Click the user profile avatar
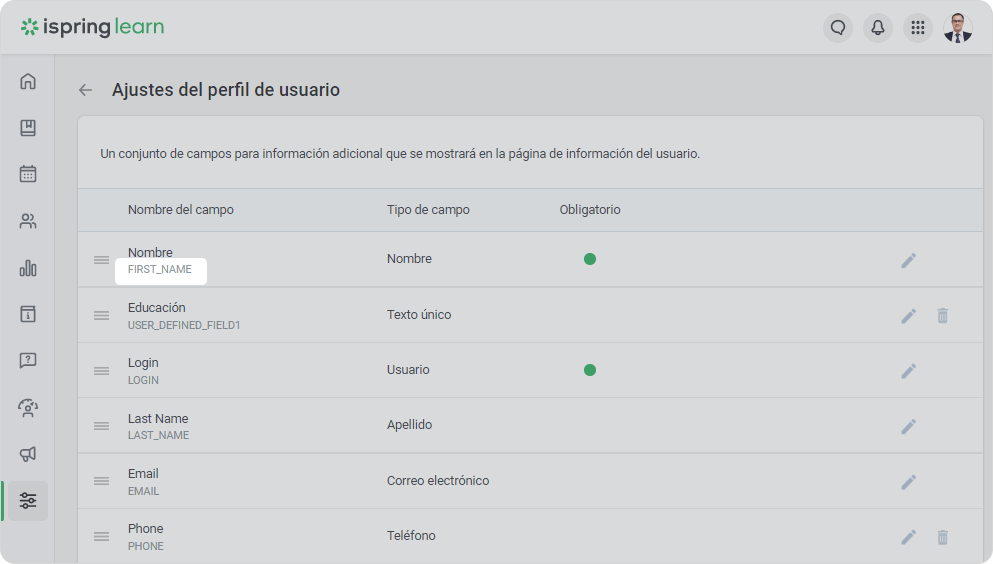 point(958,28)
